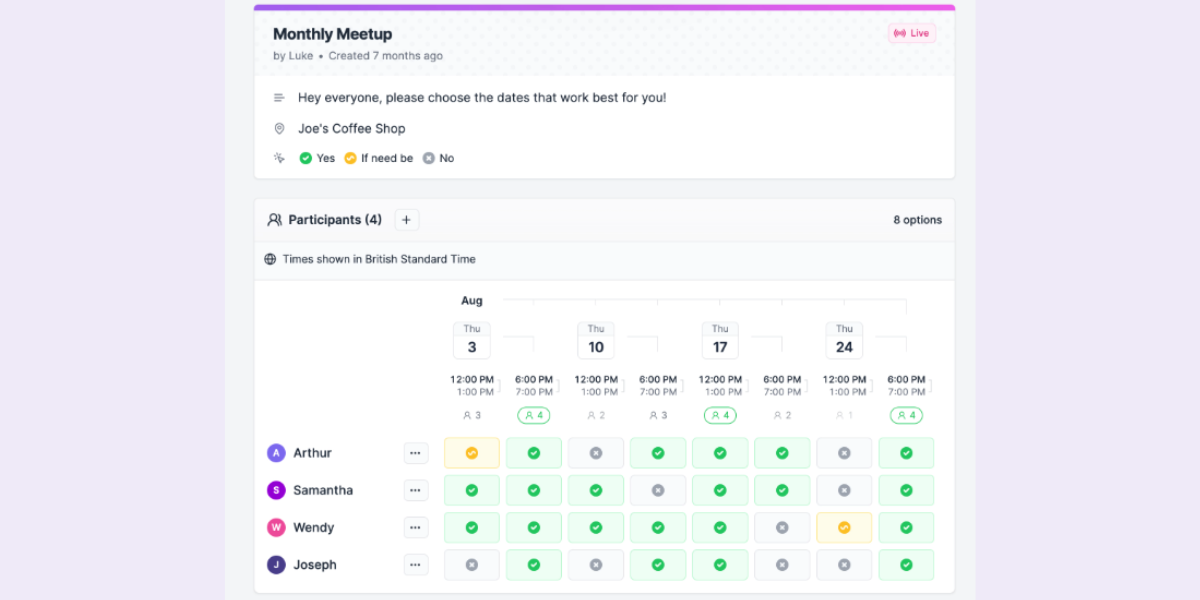Toggle Samantha's no vote for Aug 10 evening

point(658,490)
